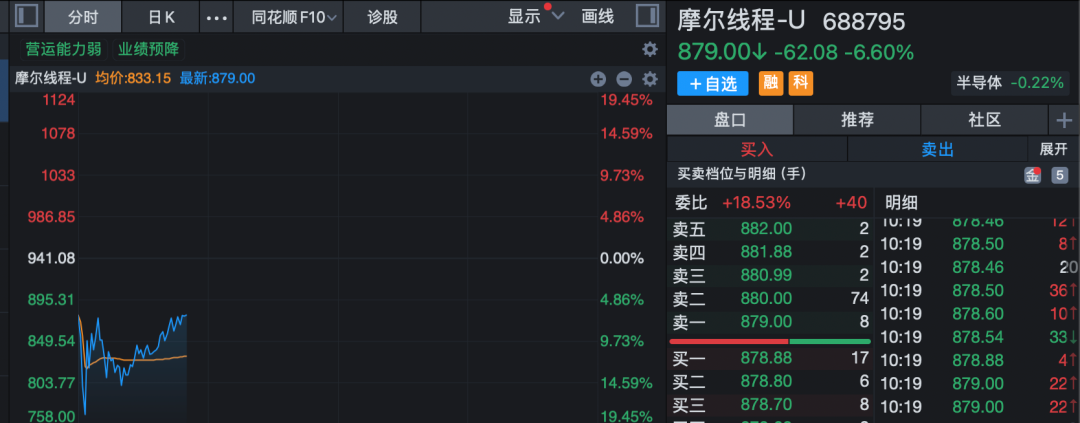Toggle the right sidebar panel icon
Viewport: 1080px width, 423px height.
point(647,16)
